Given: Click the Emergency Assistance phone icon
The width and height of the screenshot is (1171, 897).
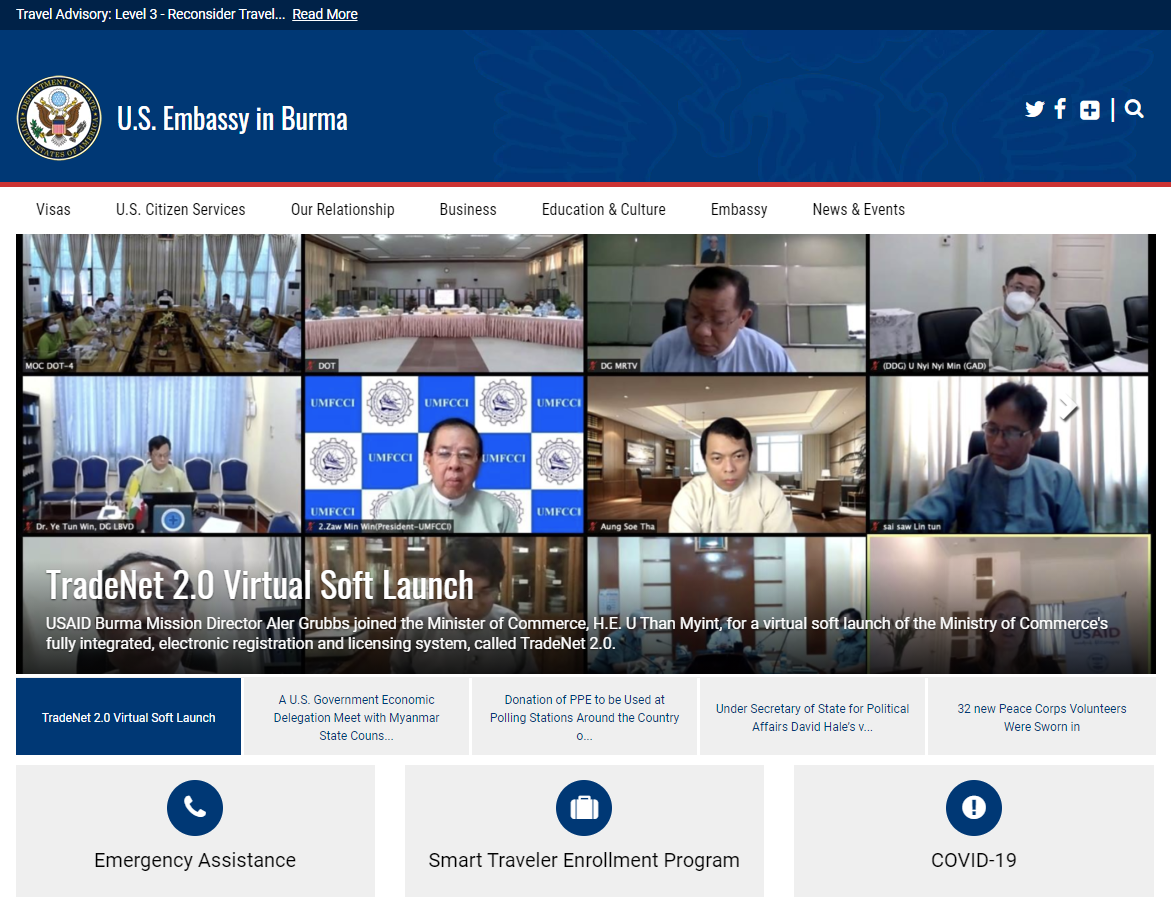Looking at the screenshot, I should coord(195,807).
